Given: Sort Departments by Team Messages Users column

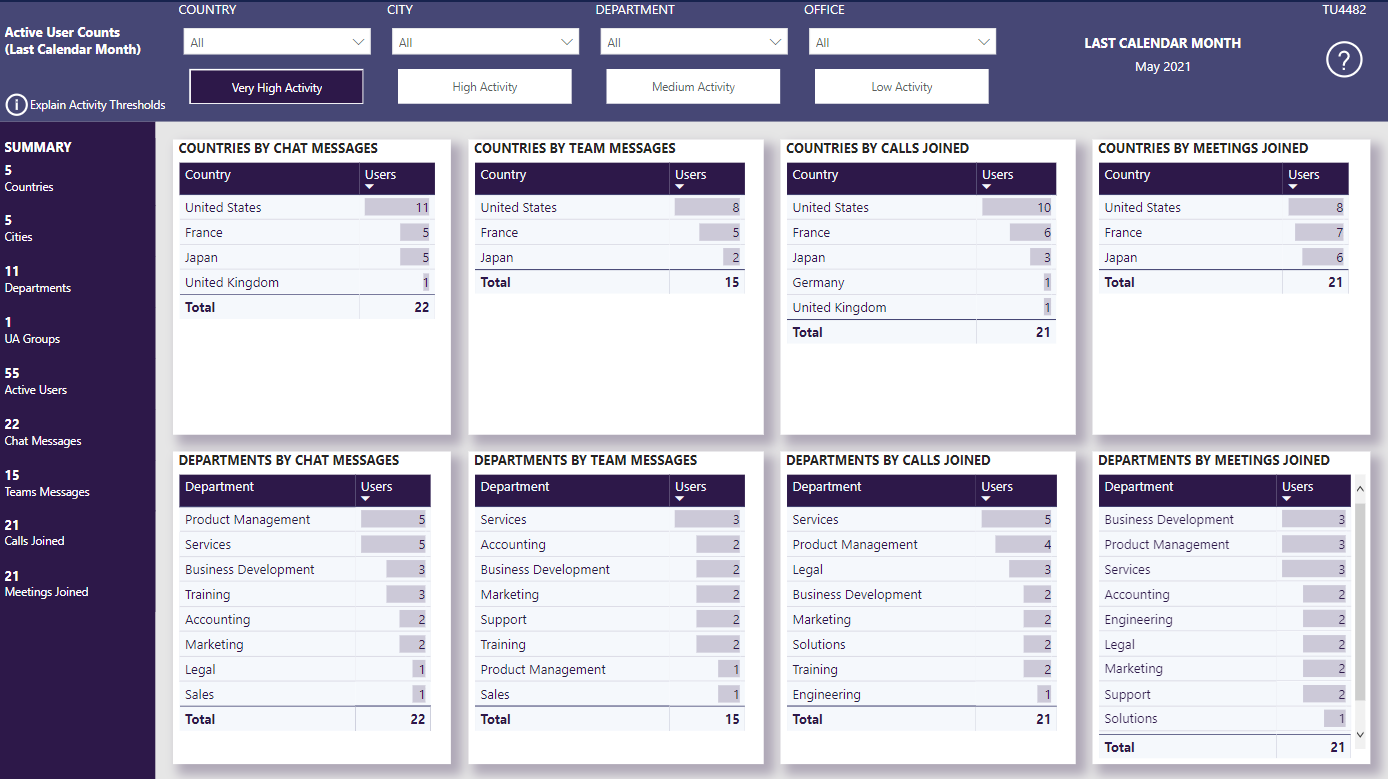Looking at the screenshot, I should (707, 490).
